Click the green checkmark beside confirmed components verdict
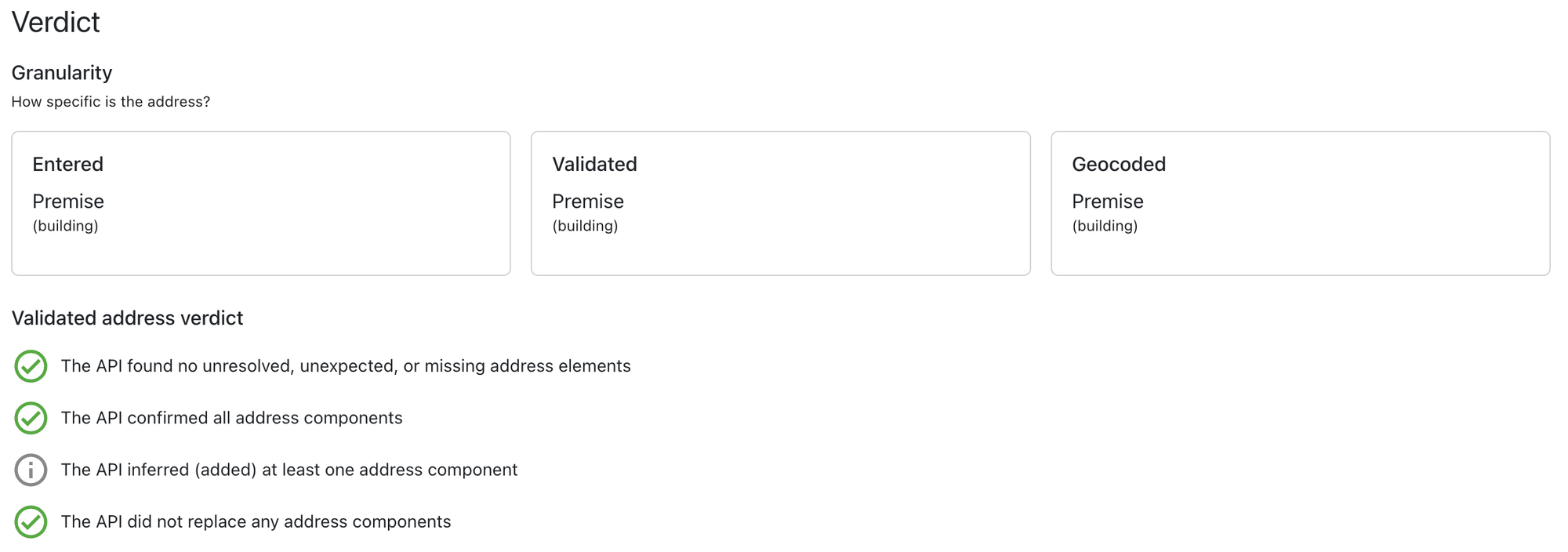The height and width of the screenshot is (552, 1568). [31, 418]
